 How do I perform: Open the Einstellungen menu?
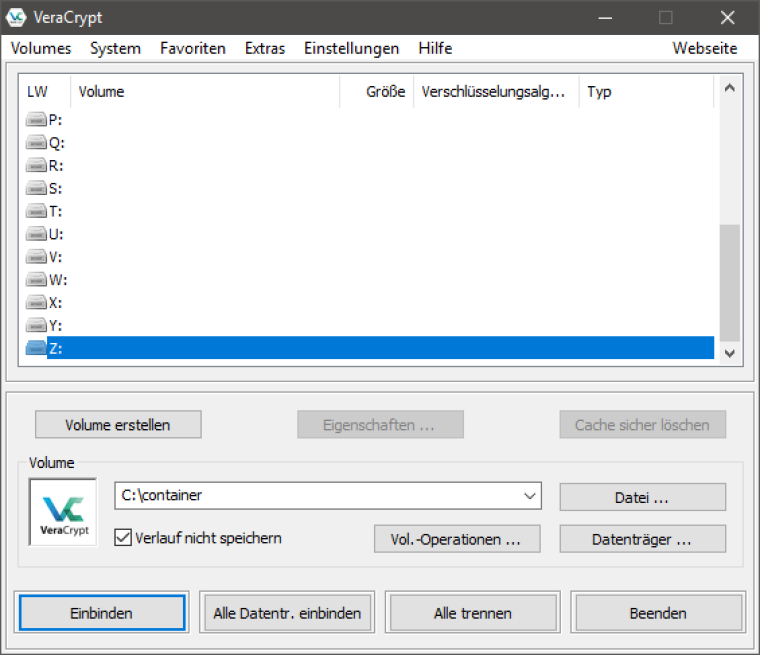click(x=351, y=48)
